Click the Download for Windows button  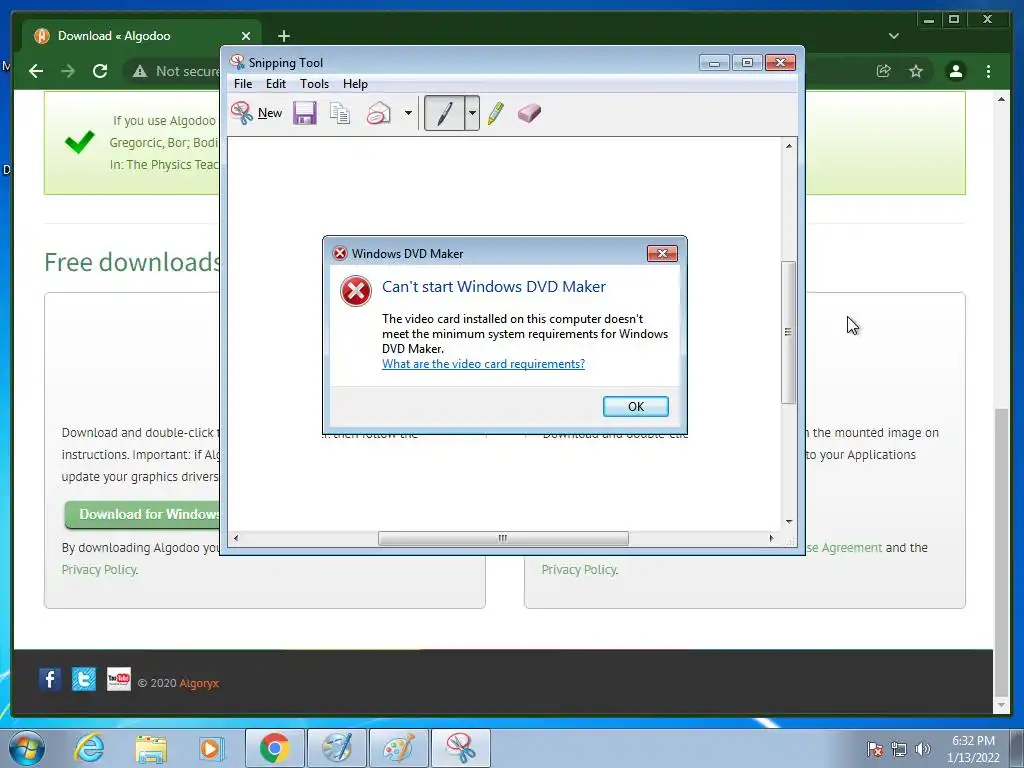click(144, 515)
